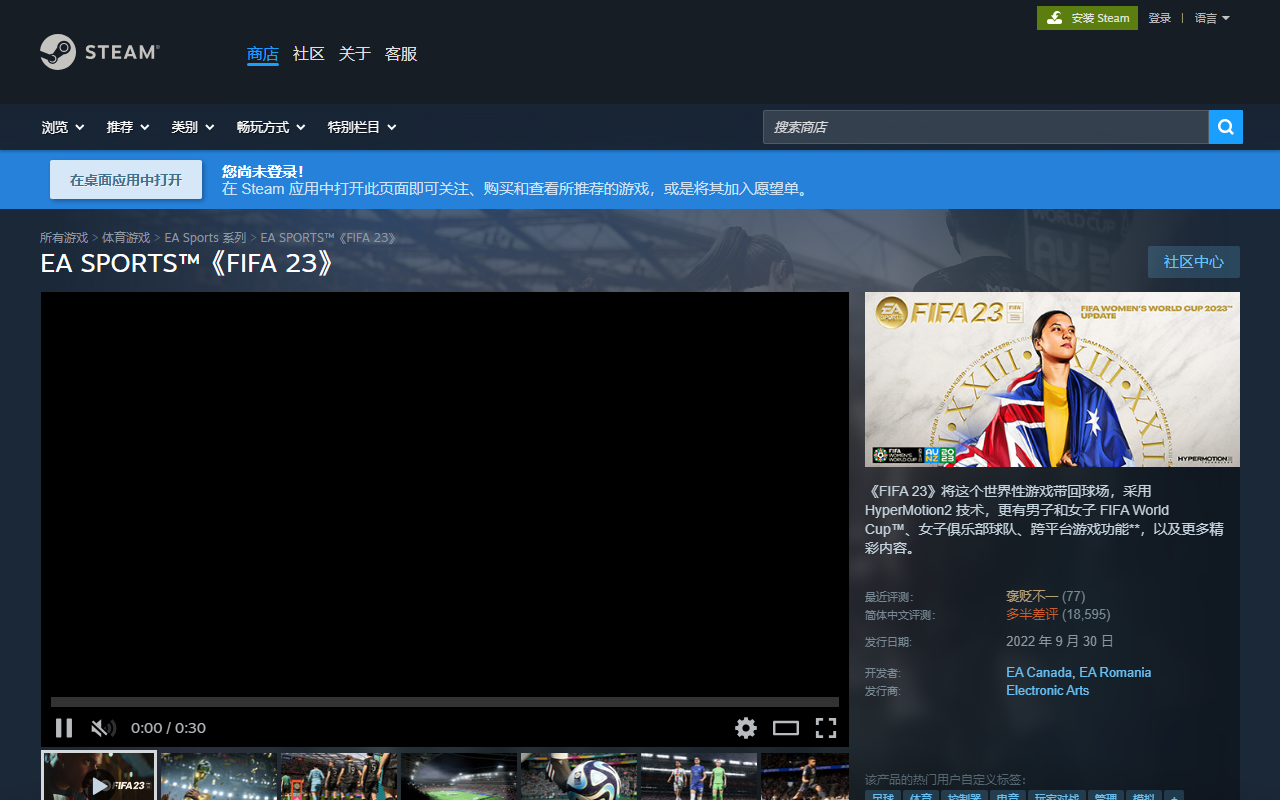Expand the 畅玩方式 ways to play menu
The image size is (1280, 800).
tap(271, 127)
